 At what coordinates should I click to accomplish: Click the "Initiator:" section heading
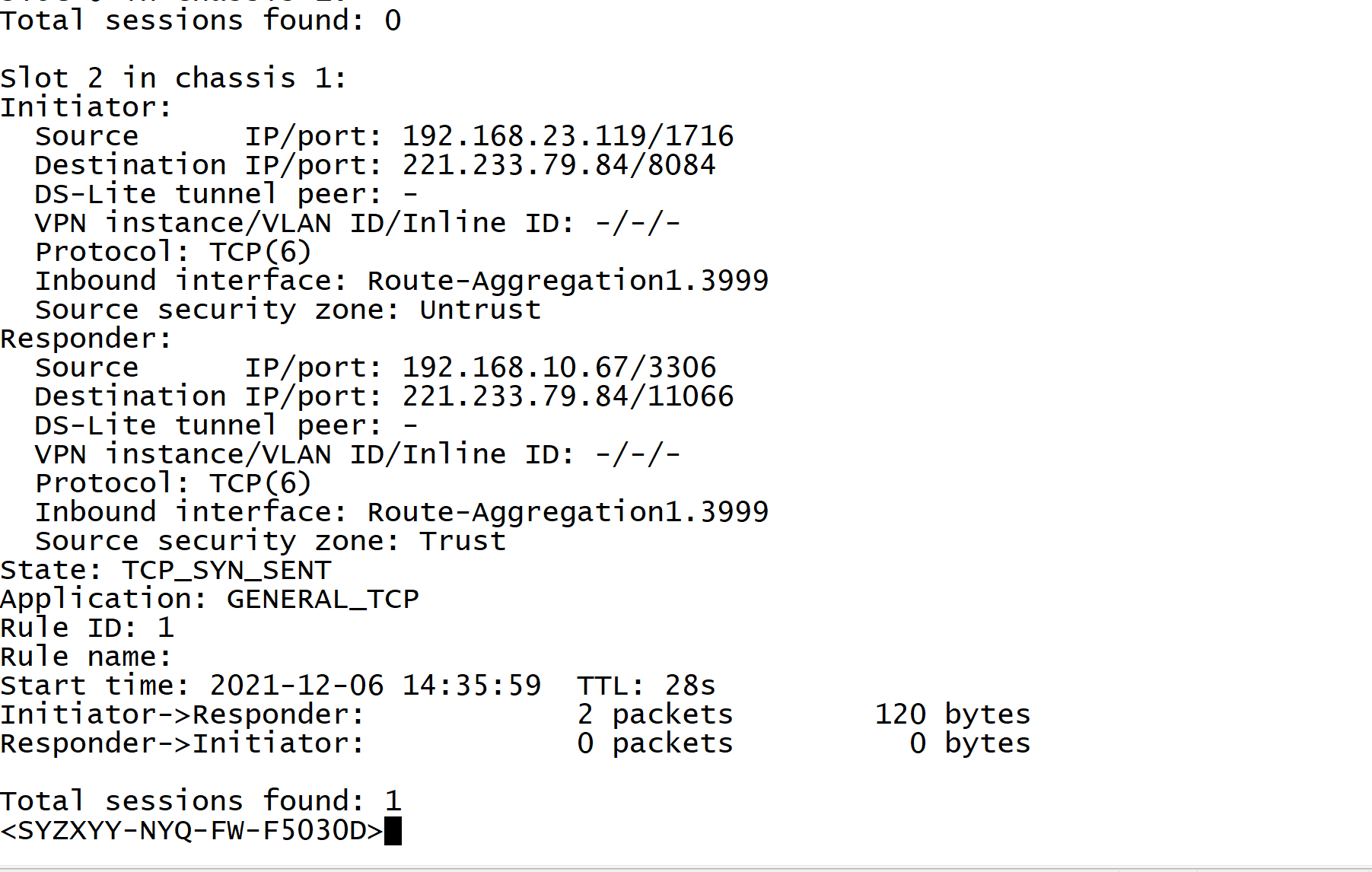86,107
